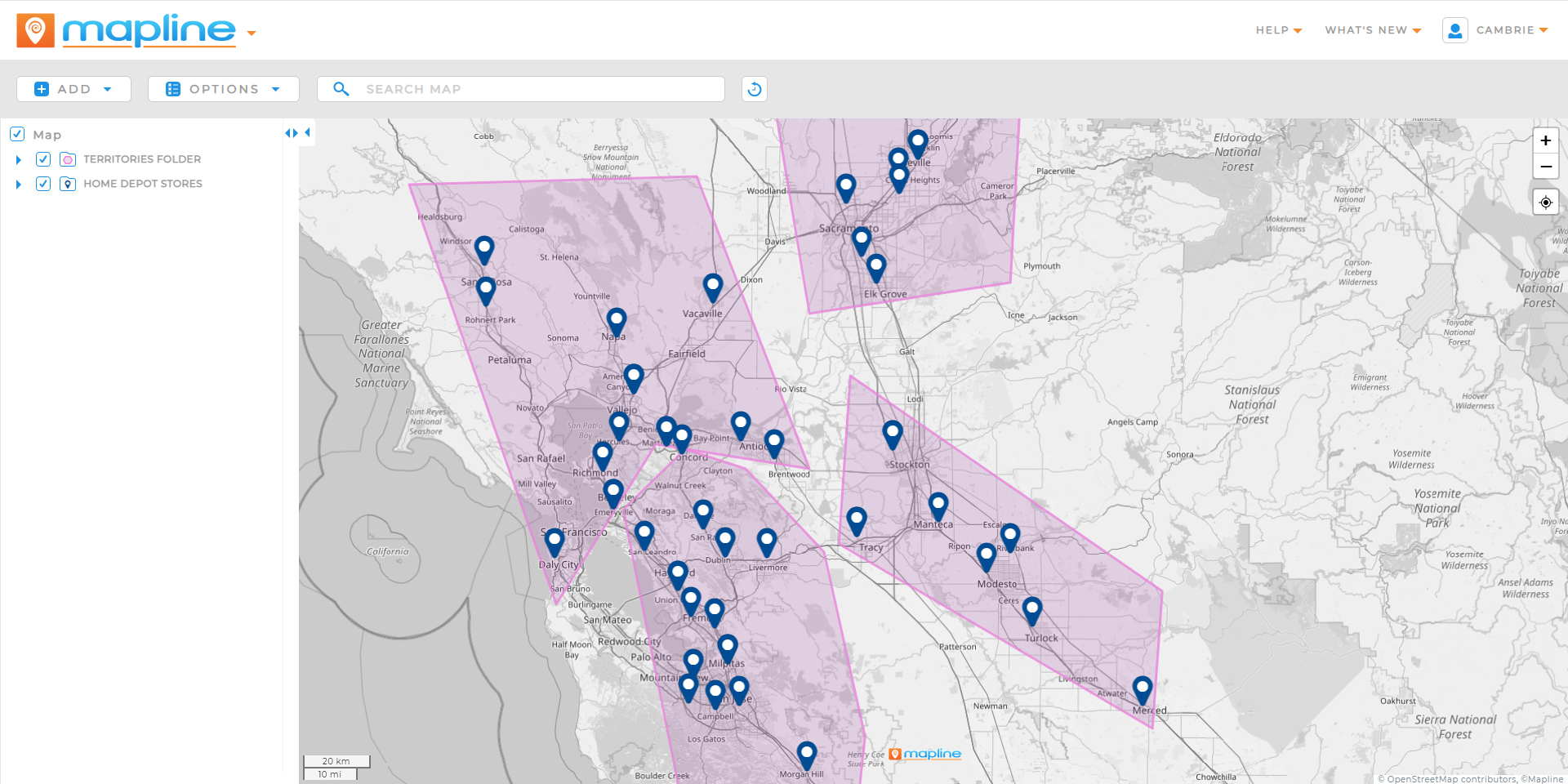Click the user profile avatar icon

(x=1454, y=30)
